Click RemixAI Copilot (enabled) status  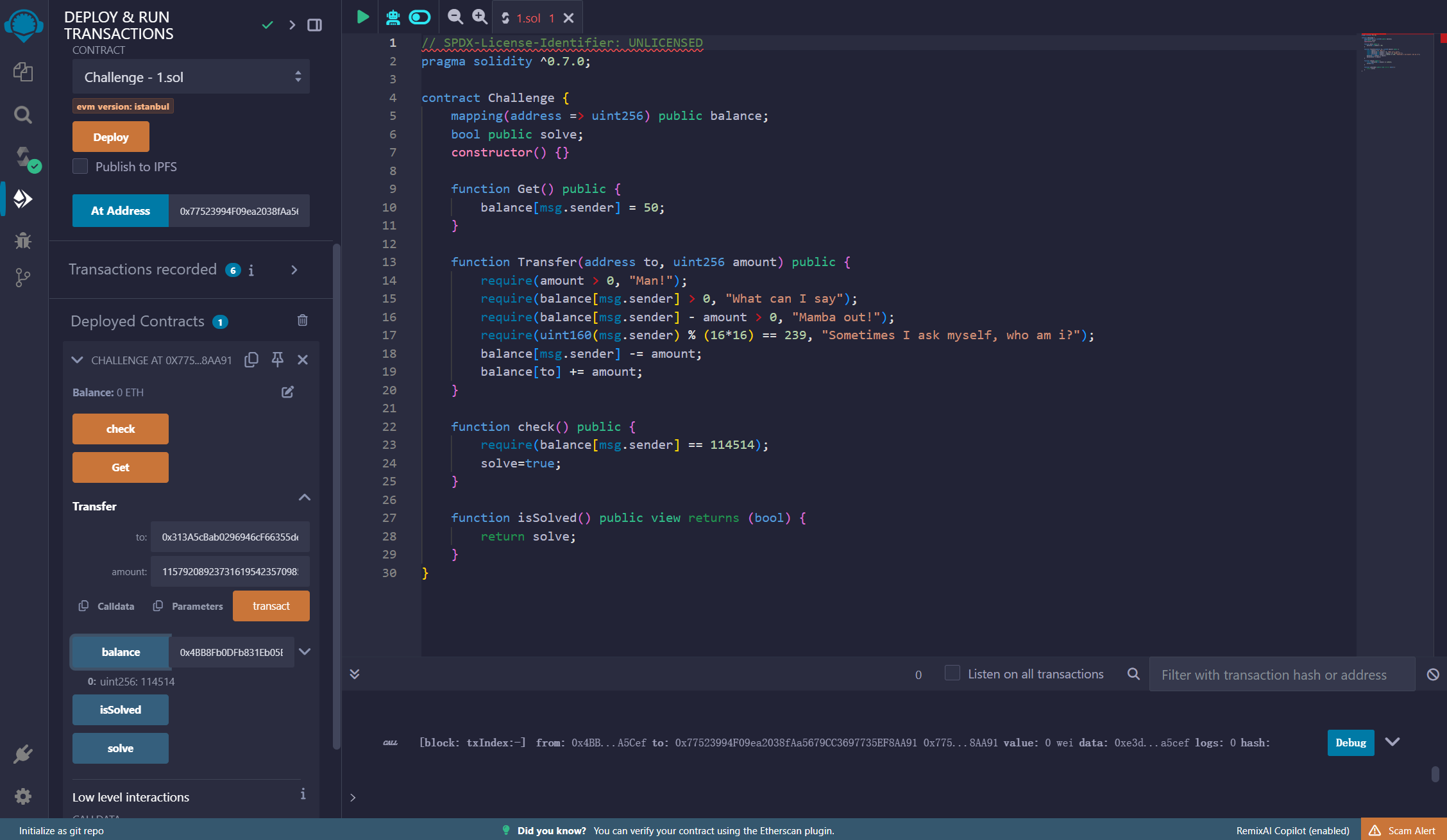(x=1293, y=830)
